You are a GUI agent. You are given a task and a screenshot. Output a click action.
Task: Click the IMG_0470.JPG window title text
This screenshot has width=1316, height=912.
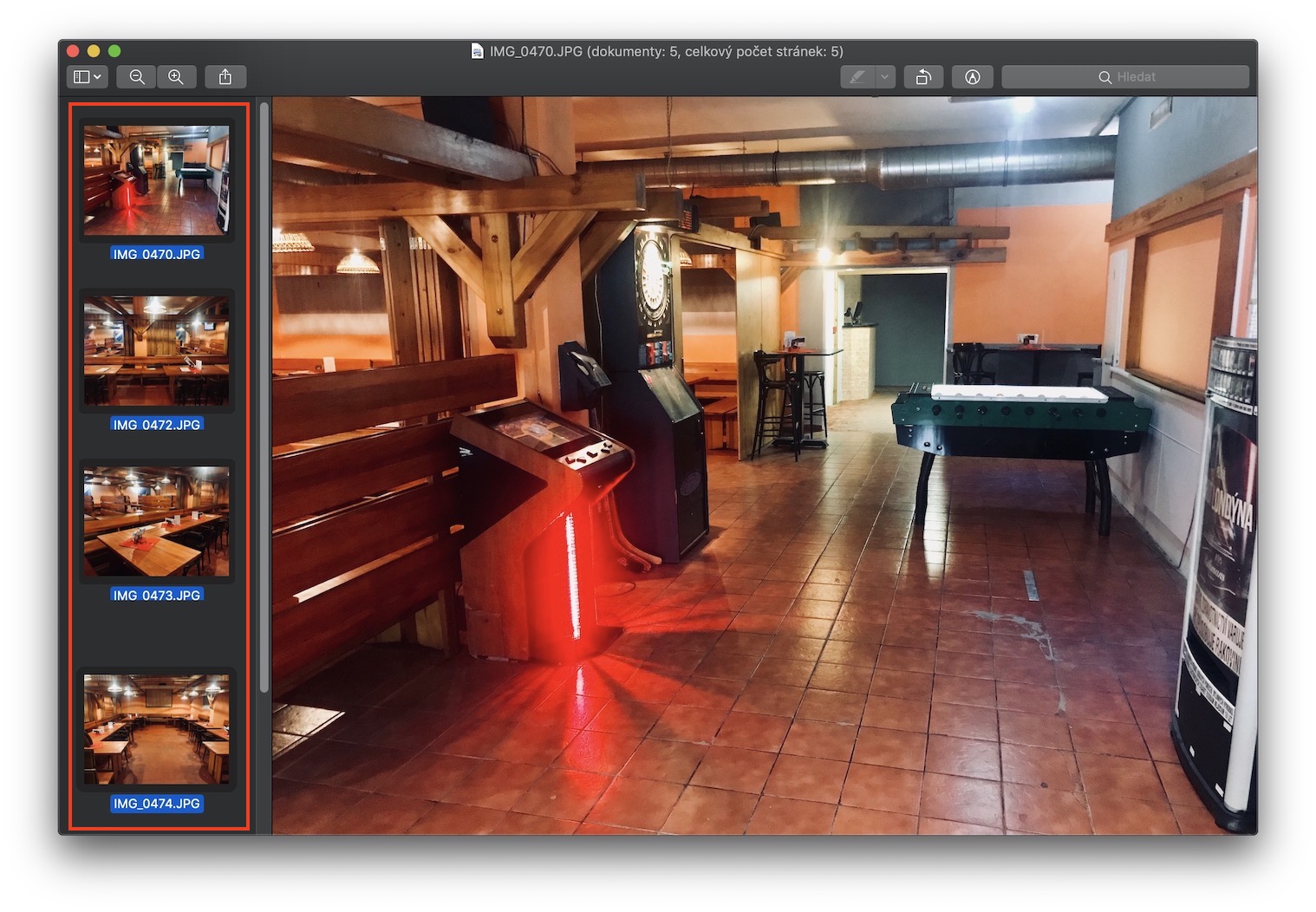(666, 51)
